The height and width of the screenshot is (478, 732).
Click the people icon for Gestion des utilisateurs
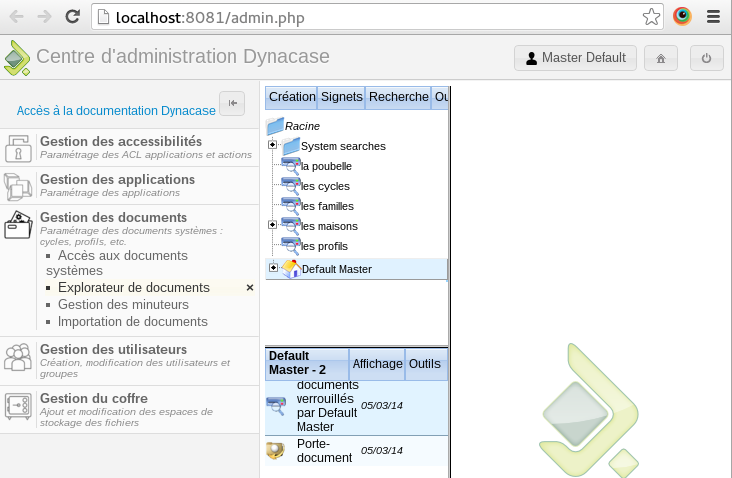18,357
